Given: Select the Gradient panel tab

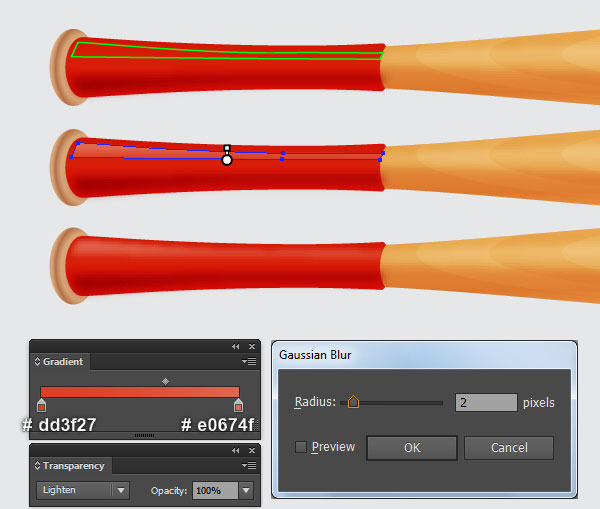Looking at the screenshot, I should coord(62,362).
